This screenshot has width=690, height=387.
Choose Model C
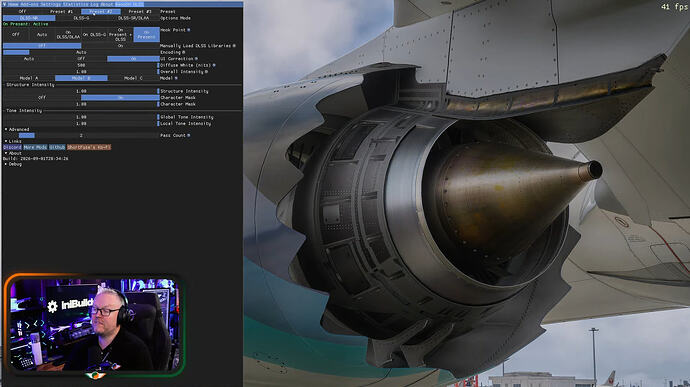tap(133, 78)
